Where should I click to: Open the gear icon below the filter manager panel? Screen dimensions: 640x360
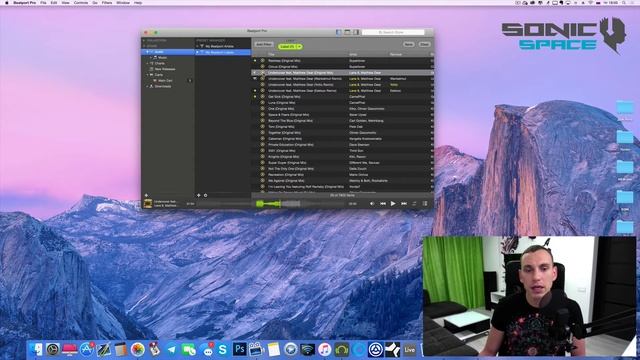click(205, 196)
